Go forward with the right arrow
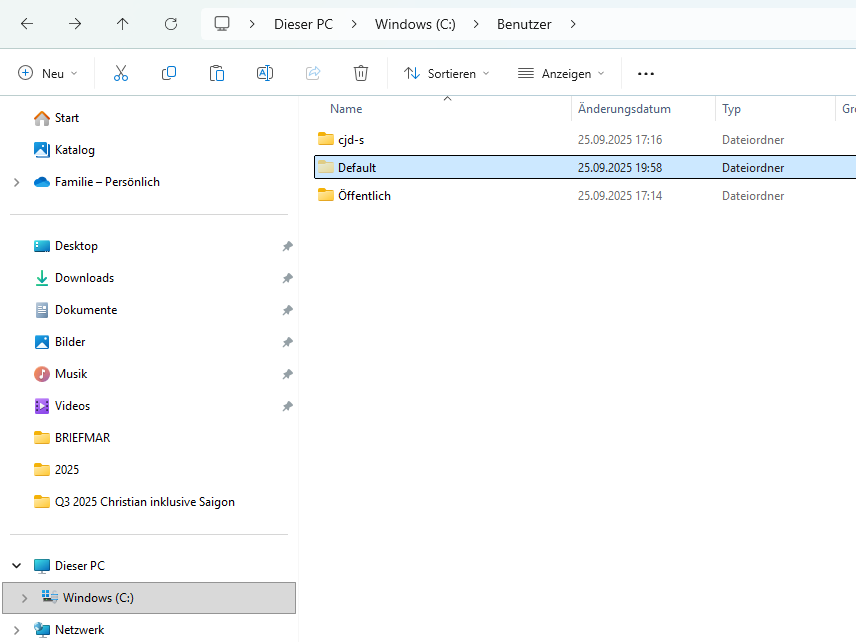 (75, 24)
